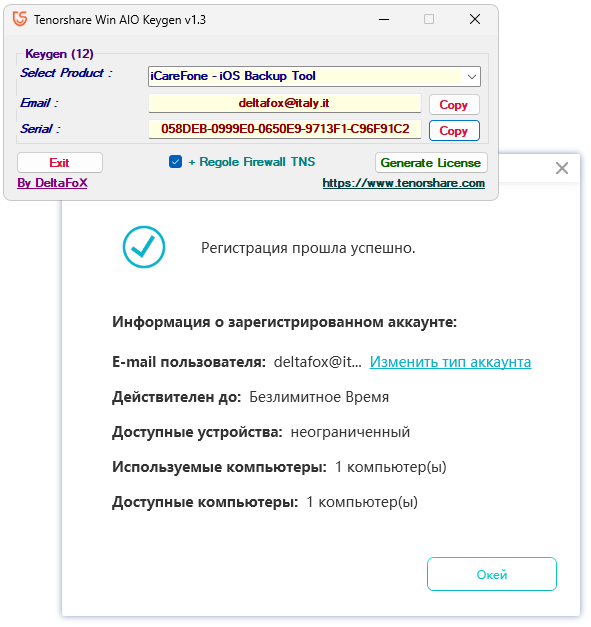This screenshot has height=627, width=591.
Task: Click the Generate License button
Action: tap(431, 163)
